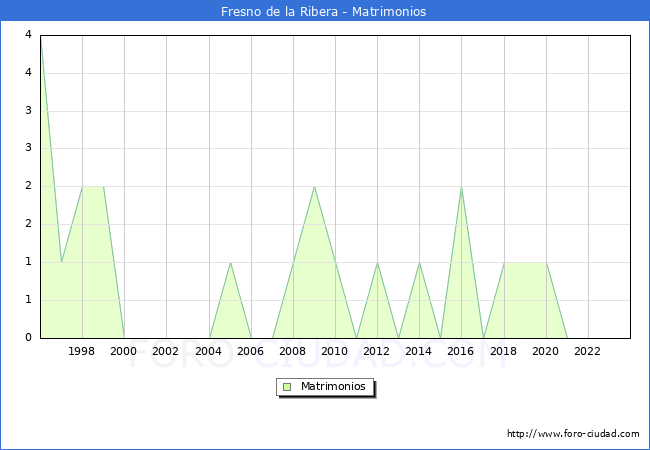
Task: Click the 2020 year label
Action: (x=545, y=351)
